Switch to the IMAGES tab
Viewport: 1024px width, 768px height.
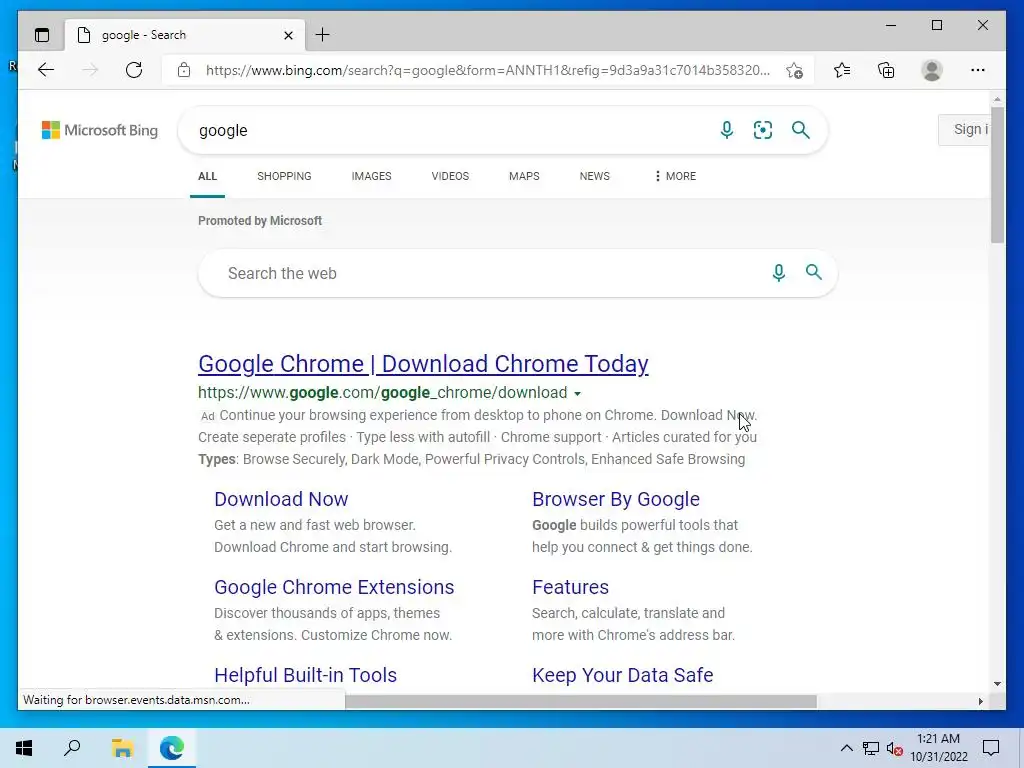pos(372,176)
